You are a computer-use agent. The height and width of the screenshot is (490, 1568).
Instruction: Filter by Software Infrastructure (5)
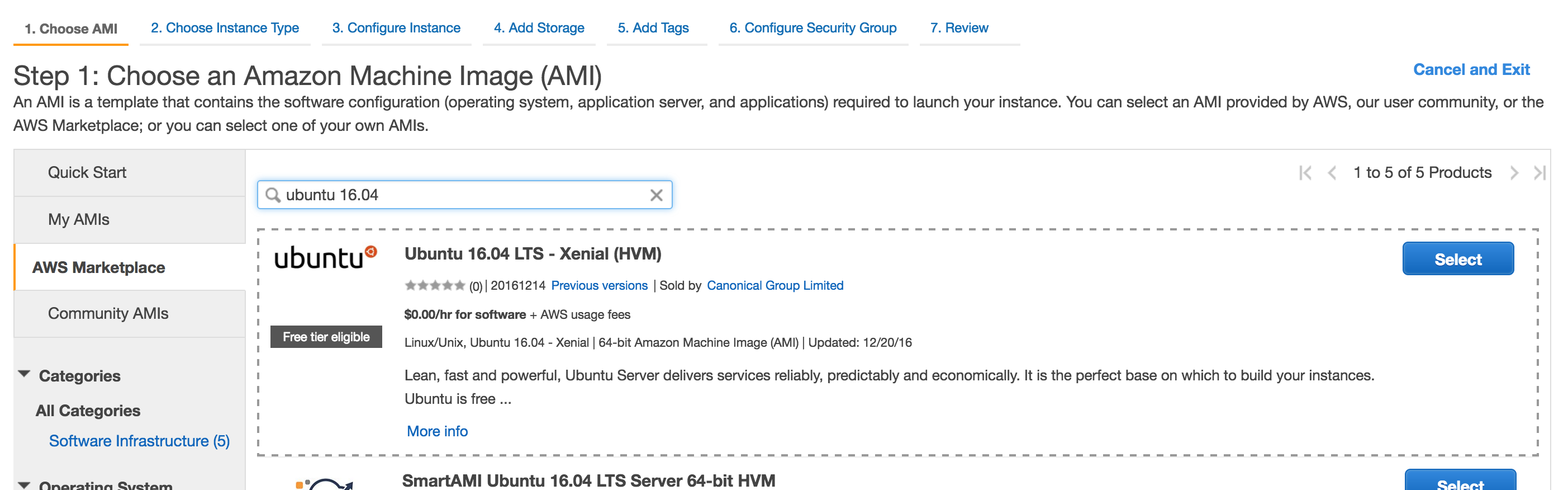click(139, 441)
